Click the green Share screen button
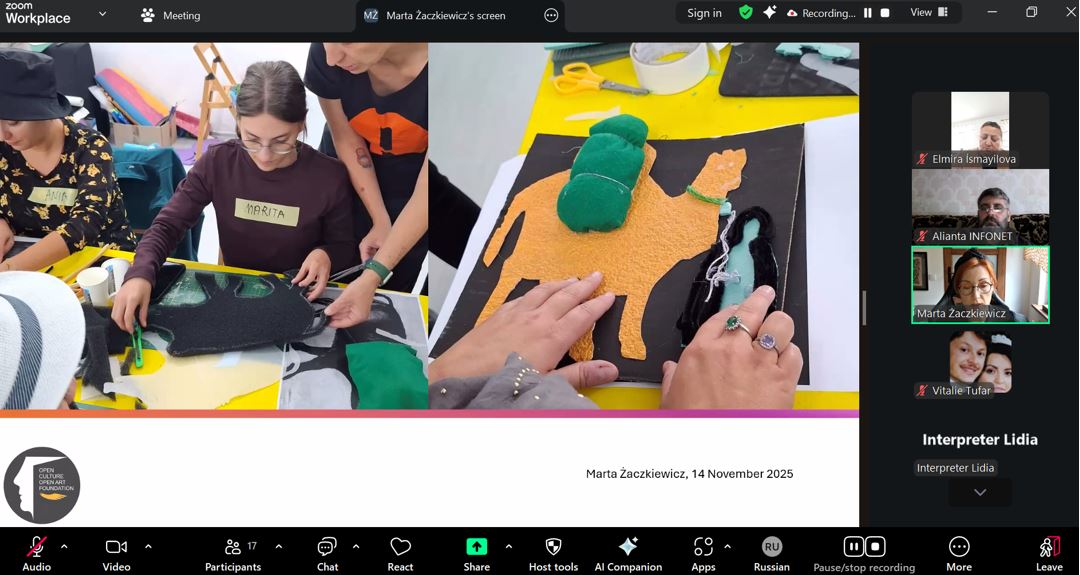This screenshot has height=575, width=1080. [476, 547]
